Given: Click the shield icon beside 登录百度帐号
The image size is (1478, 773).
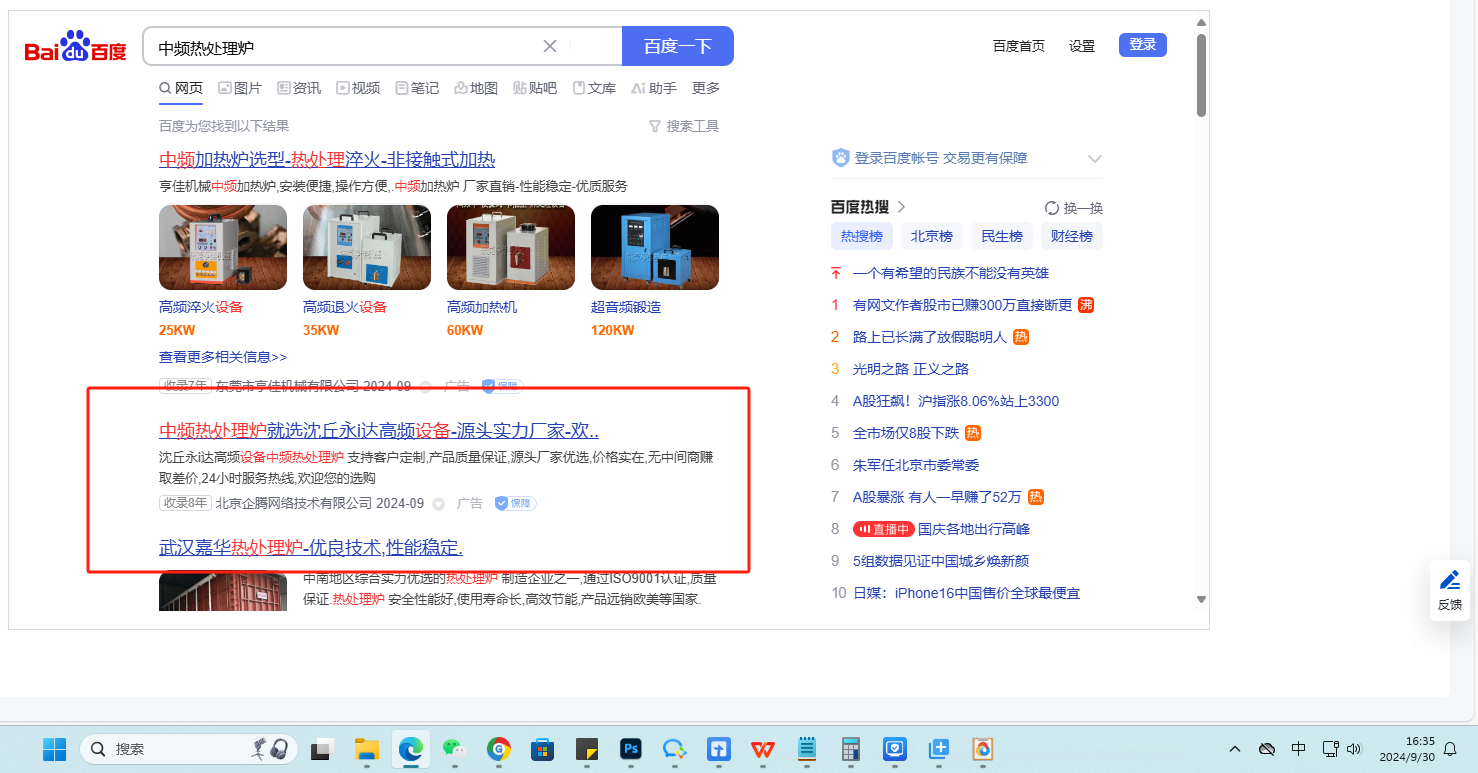Looking at the screenshot, I should coord(840,158).
